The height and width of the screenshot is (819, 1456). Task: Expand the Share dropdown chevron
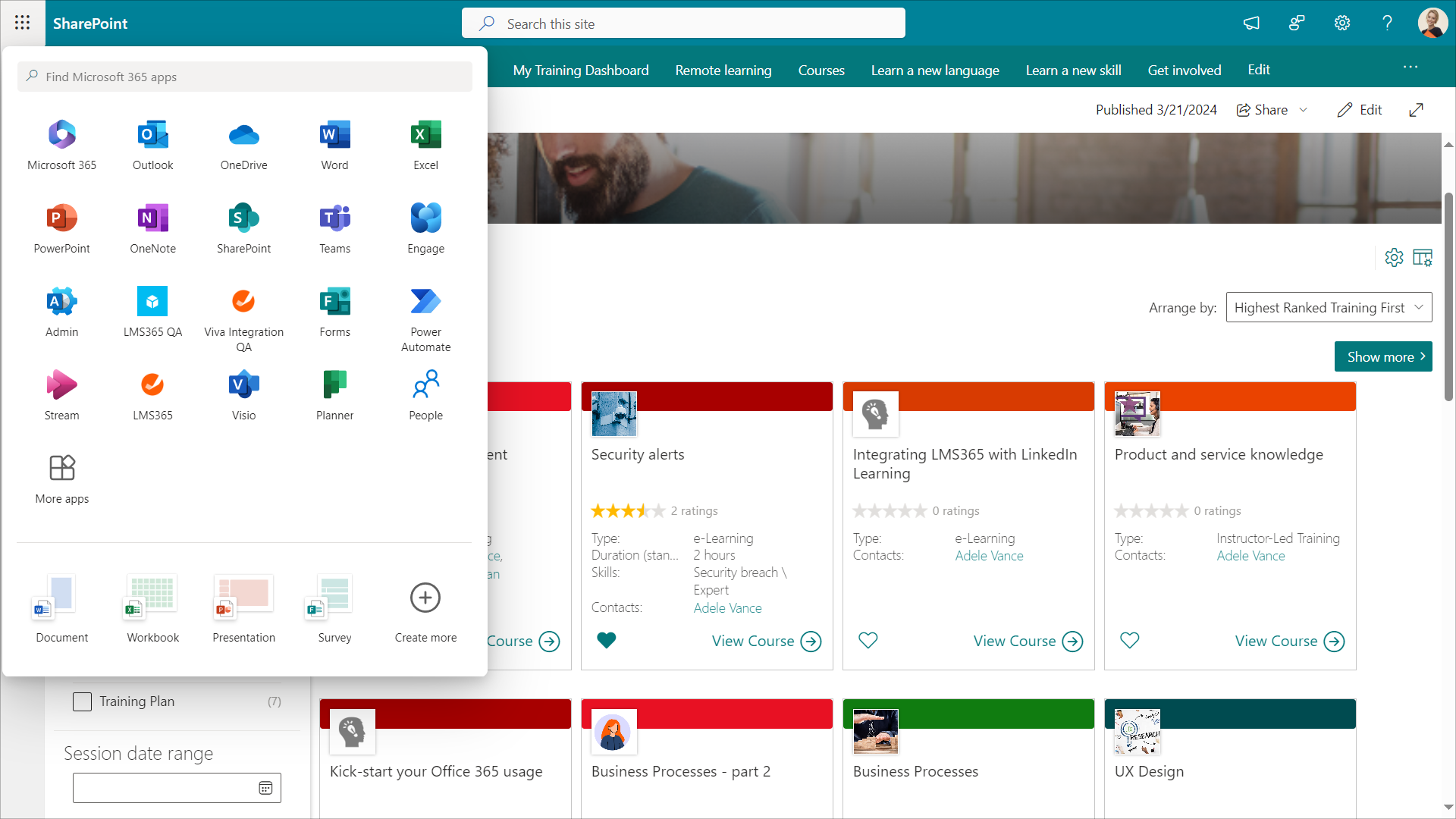click(1304, 110)
